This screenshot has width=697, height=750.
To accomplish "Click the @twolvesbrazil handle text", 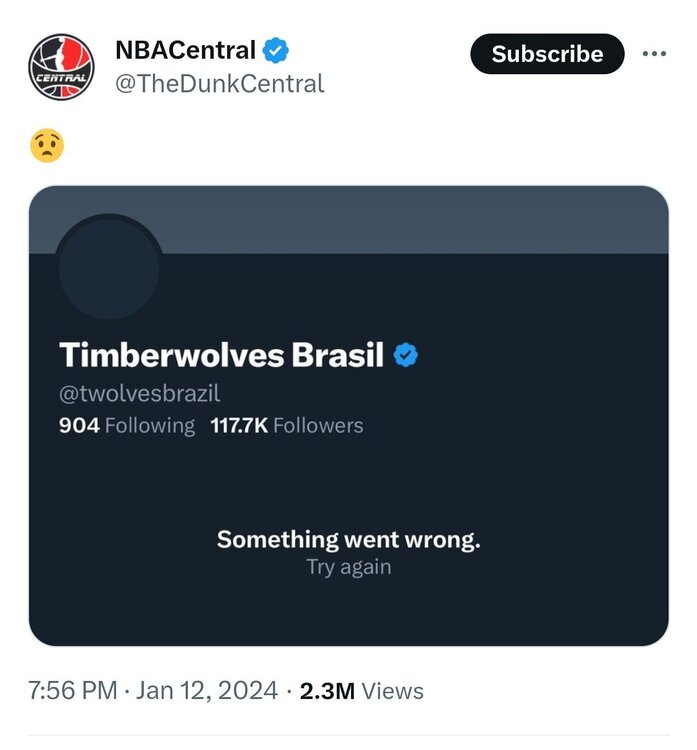I will pyautogui.click(x=139, y=393).
